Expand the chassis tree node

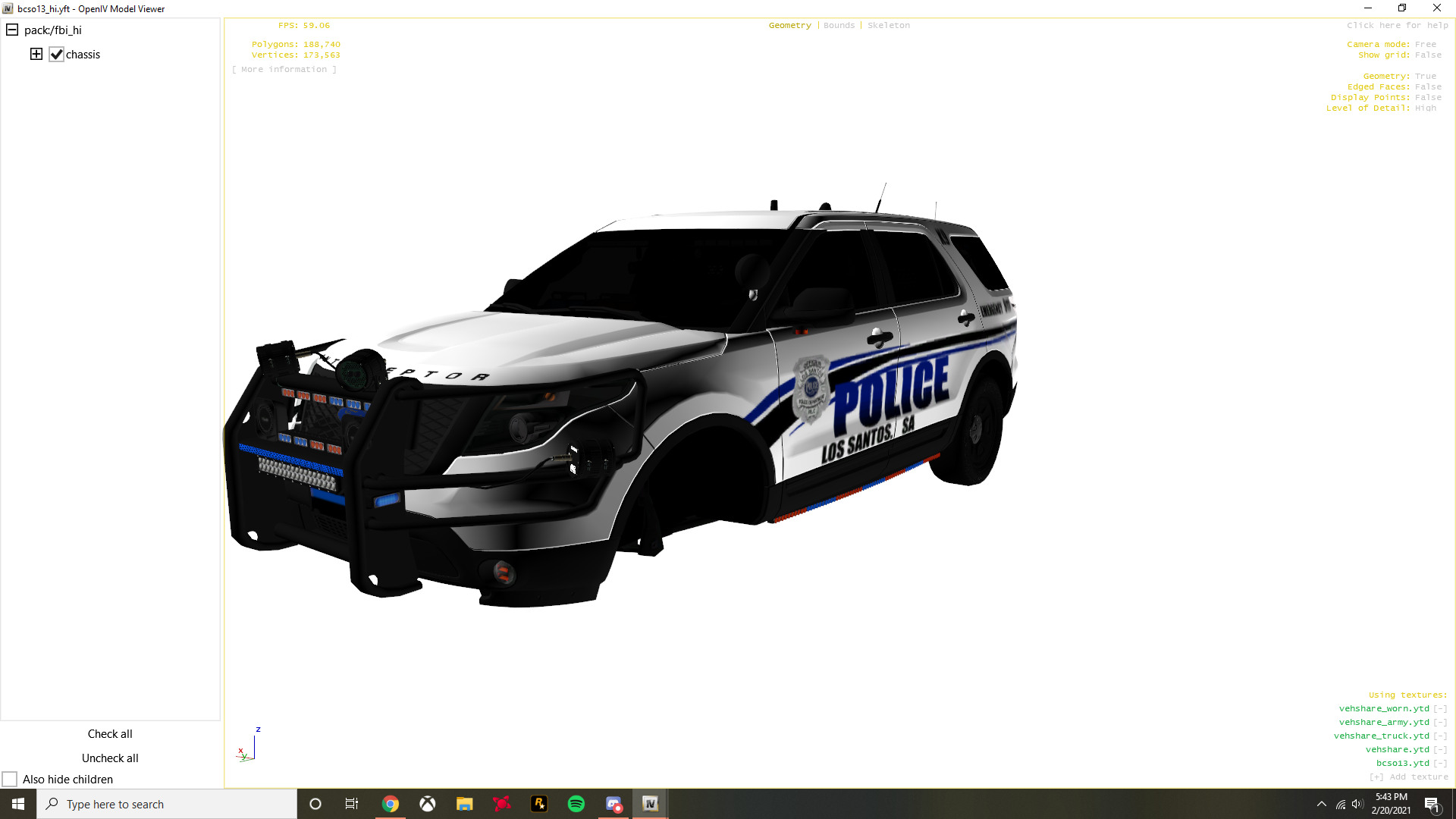click(x=36, y=54)
